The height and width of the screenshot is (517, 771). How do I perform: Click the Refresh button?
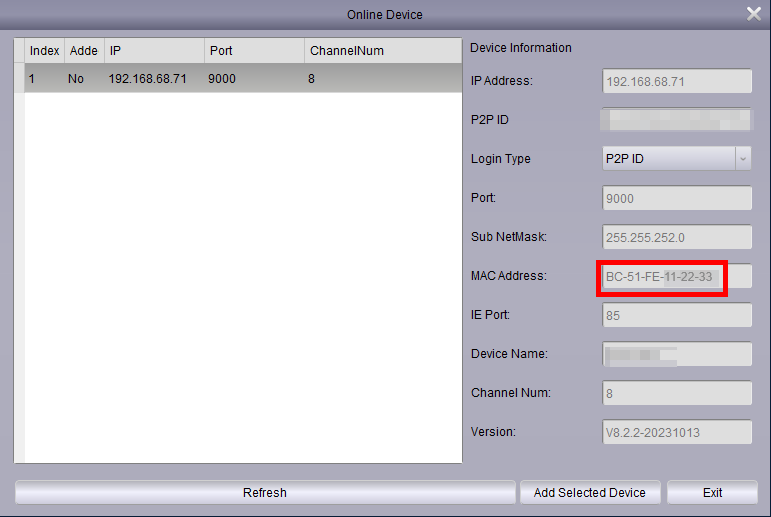tap(265, 492)
